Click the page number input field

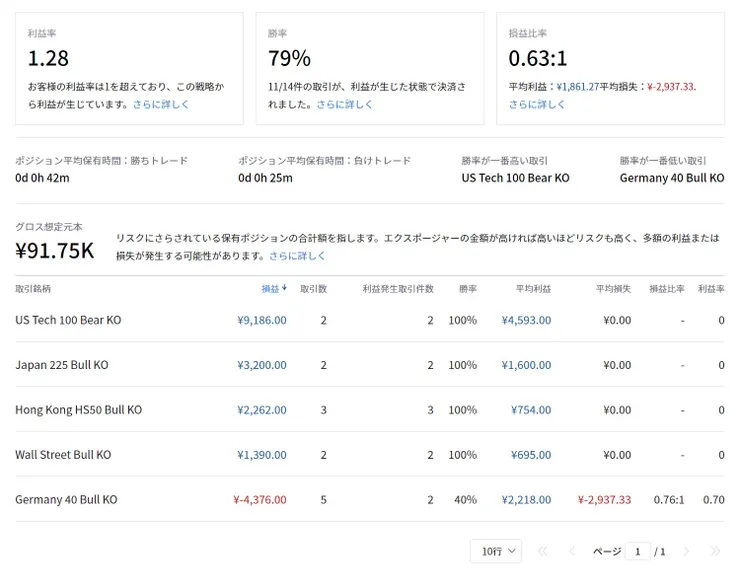coord(638,551)
